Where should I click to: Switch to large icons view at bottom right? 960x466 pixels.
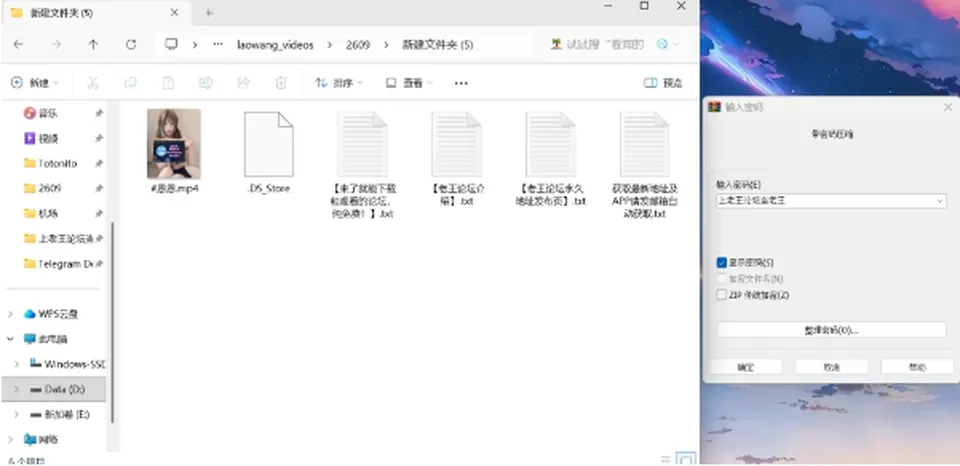(x=685, y=459)
